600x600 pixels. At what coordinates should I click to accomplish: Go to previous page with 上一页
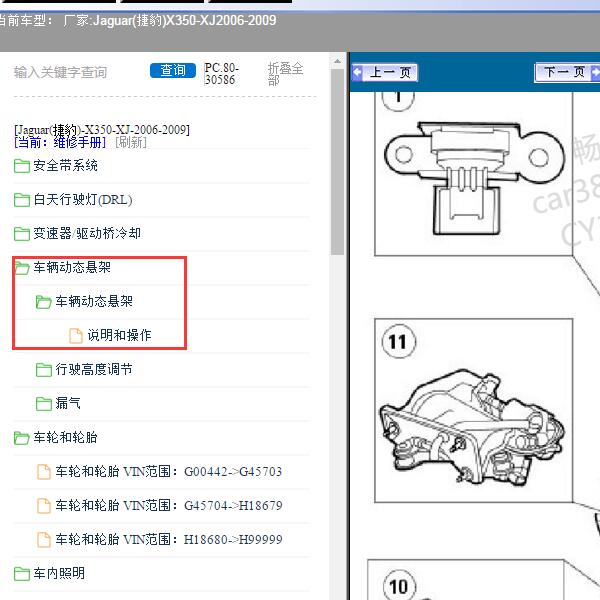tap(385, 72)
